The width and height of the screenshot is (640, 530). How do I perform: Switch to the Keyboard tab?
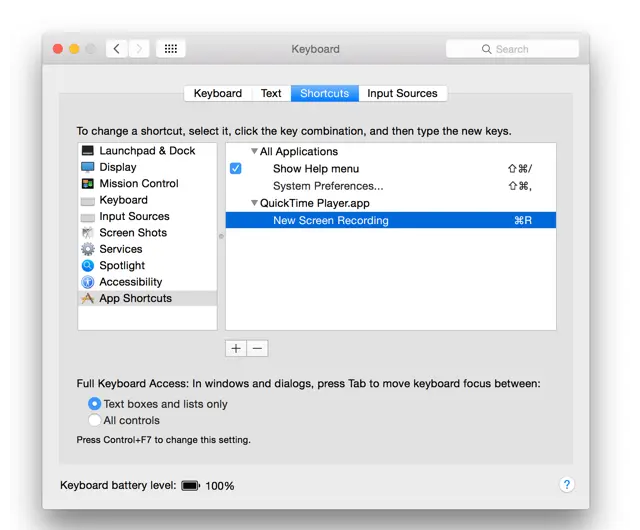coord(217,94)
